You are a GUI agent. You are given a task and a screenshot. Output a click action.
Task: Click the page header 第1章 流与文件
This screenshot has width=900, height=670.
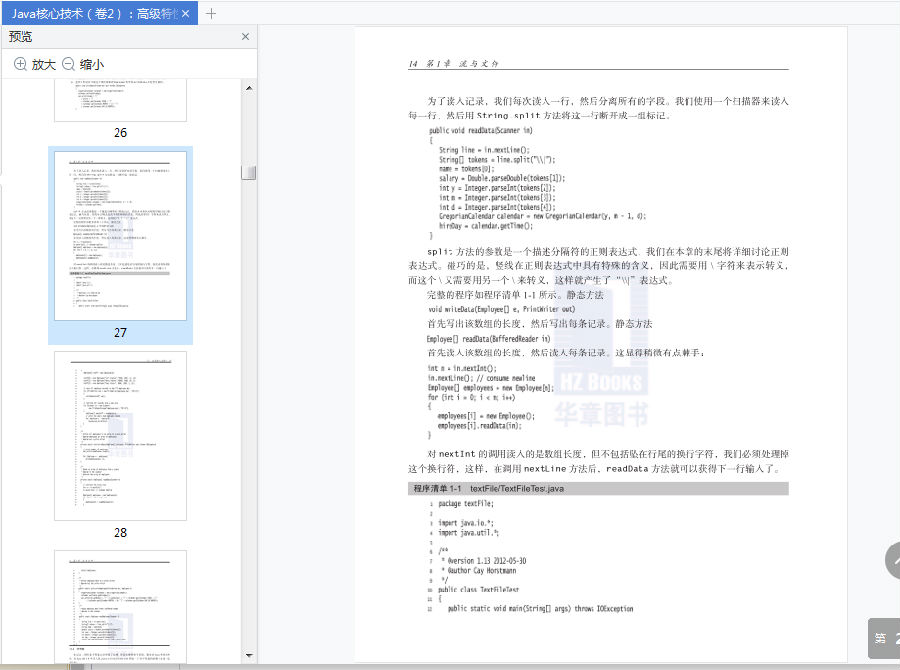[462, 63]
